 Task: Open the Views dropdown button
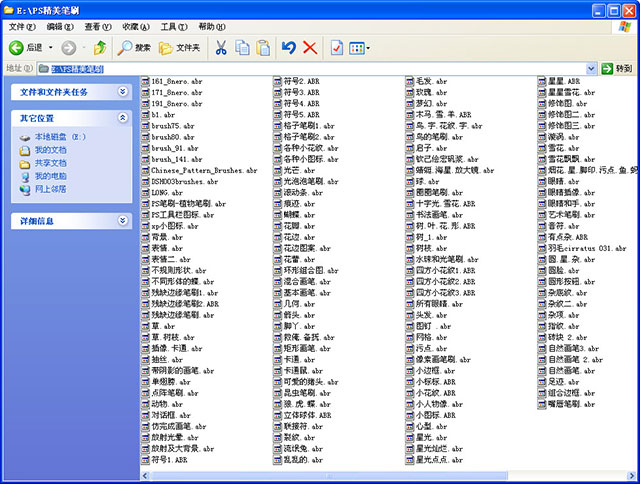tap(359, 48)
